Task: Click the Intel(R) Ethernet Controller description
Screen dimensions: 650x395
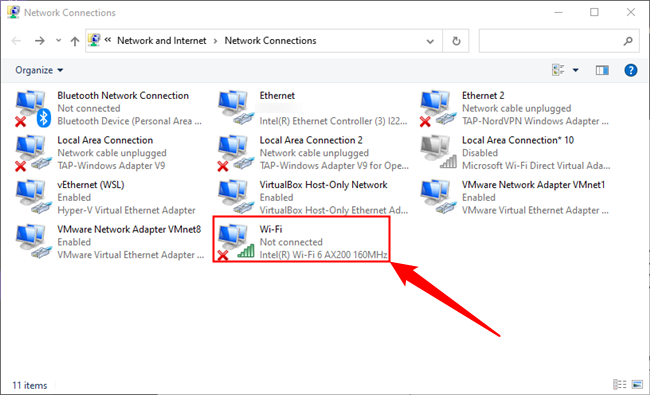Action: (x=333, y=121)
